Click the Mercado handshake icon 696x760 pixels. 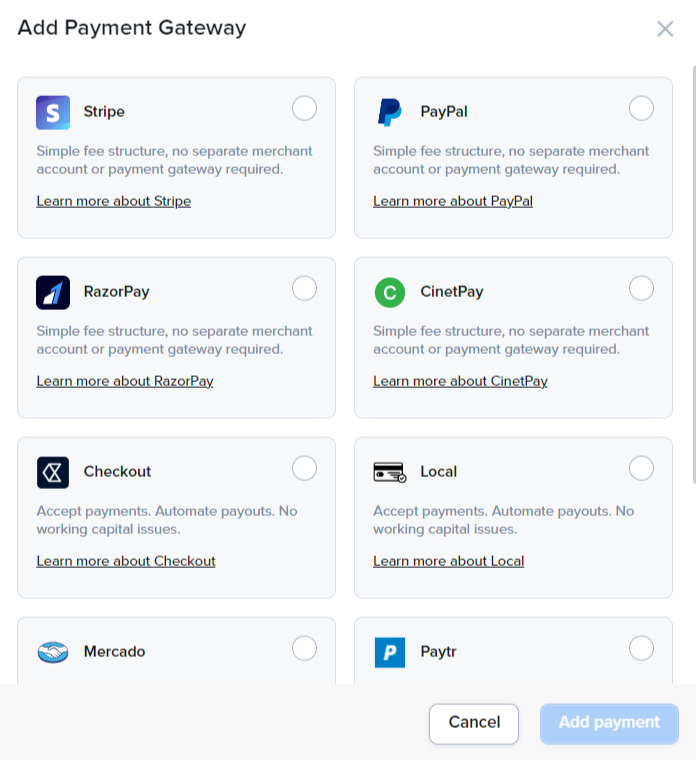click(53, 652)
